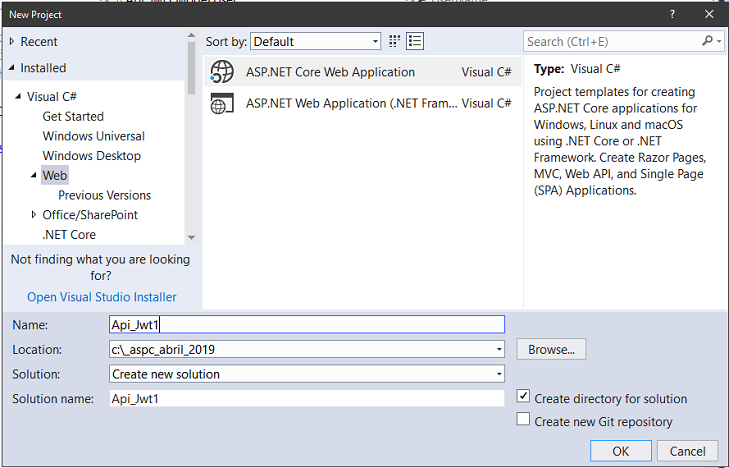Click the Installed section label

[x=43, y=68]
